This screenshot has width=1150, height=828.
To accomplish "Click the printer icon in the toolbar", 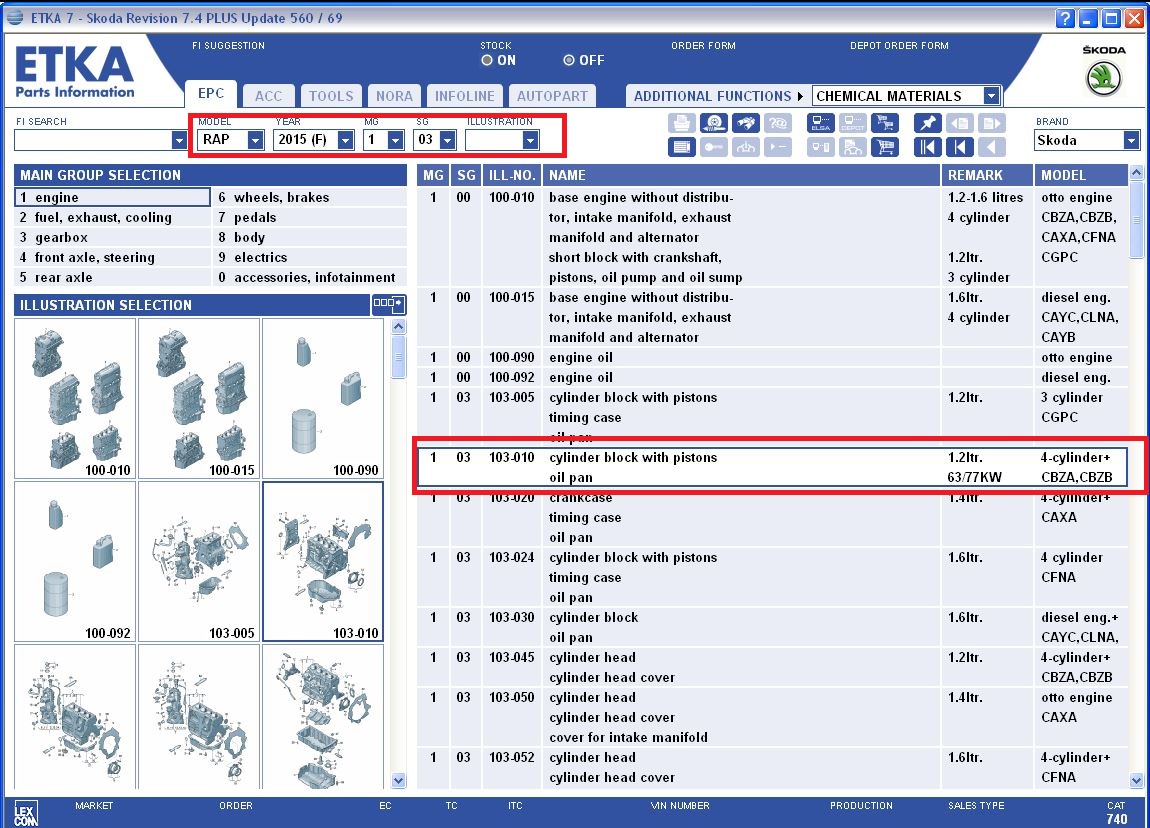I will tap(681, 123).
